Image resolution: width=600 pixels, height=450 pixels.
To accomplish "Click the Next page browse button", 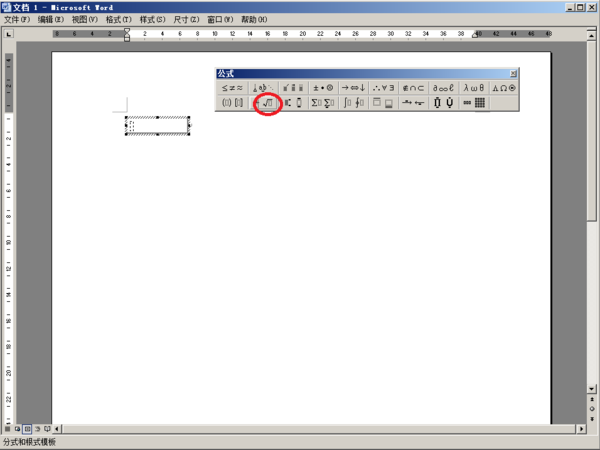I will (x=592, y=419).
